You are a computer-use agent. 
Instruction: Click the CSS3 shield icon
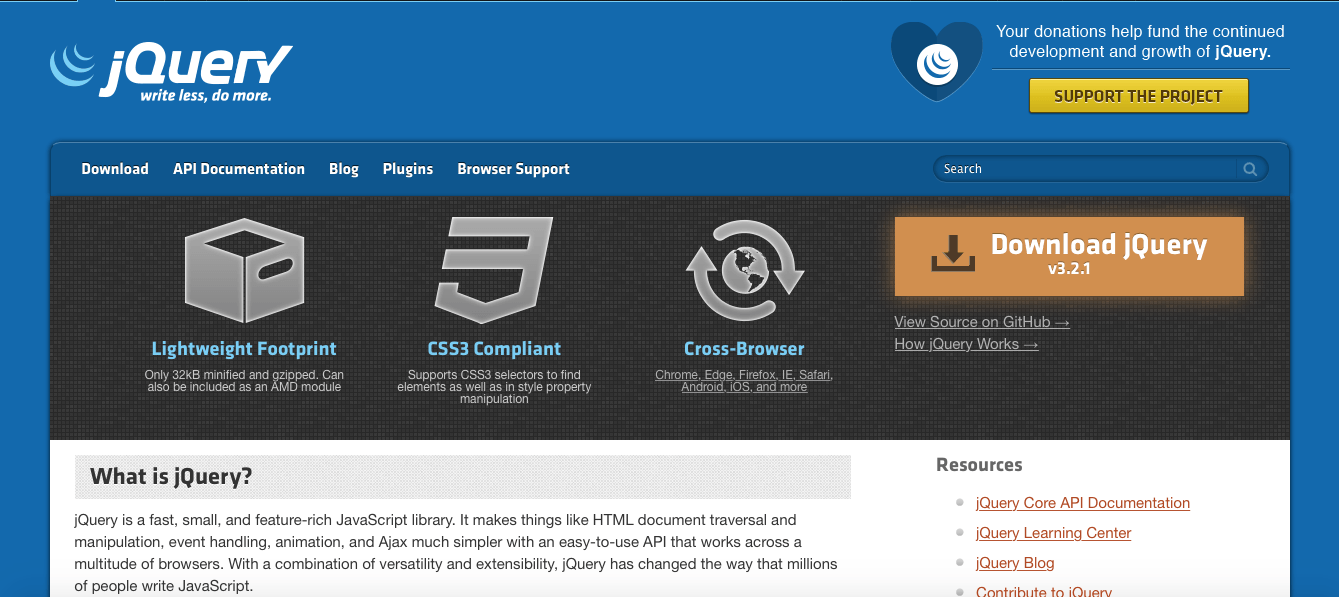click(x=493, y=265)
